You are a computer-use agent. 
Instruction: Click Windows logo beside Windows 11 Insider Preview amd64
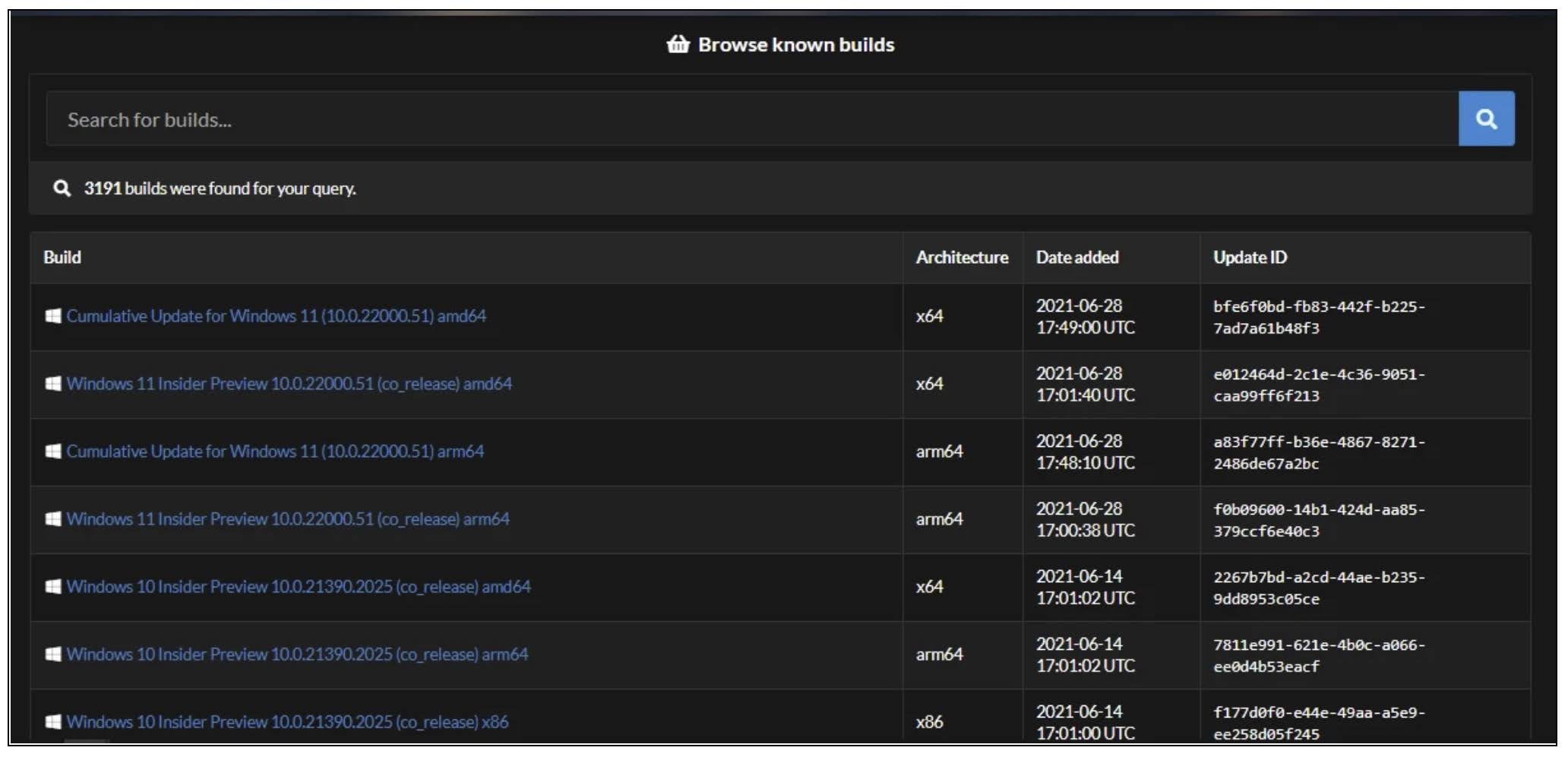point(53,384)
